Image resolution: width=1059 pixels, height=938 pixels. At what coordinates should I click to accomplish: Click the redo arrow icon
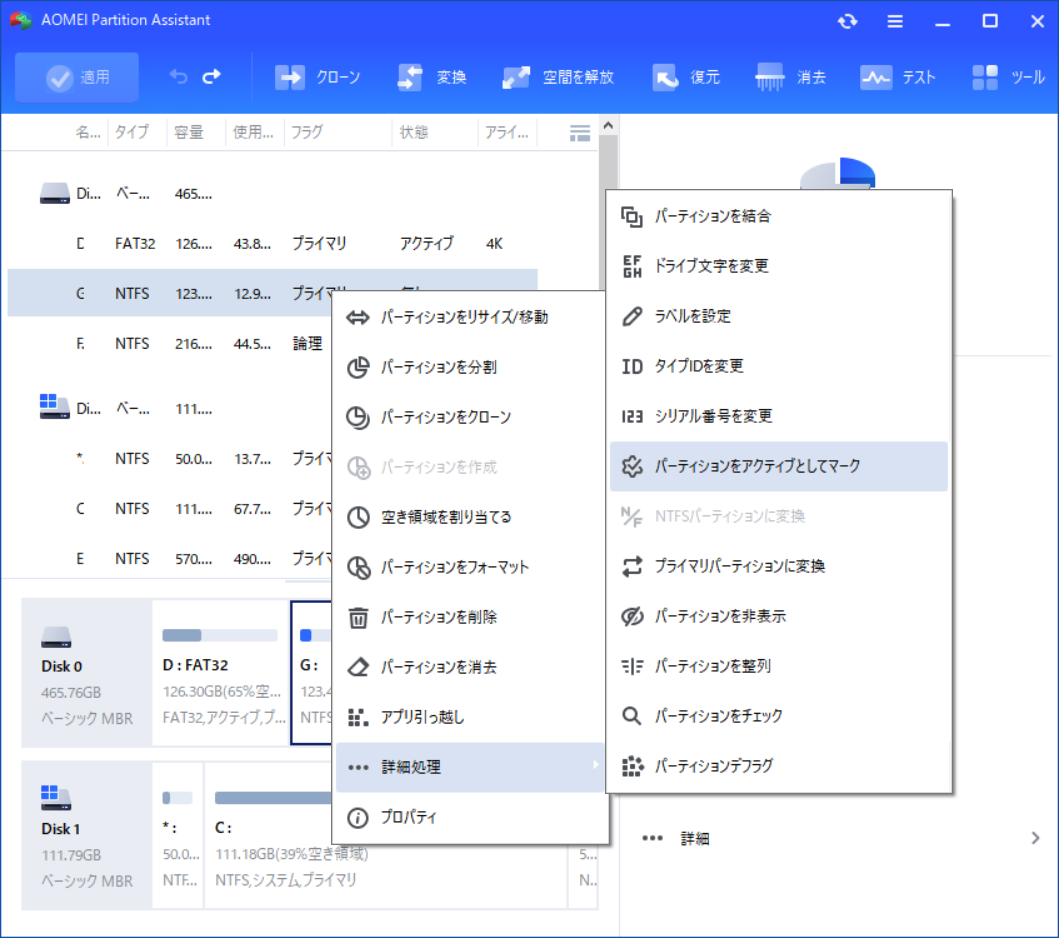click(211, 77)
